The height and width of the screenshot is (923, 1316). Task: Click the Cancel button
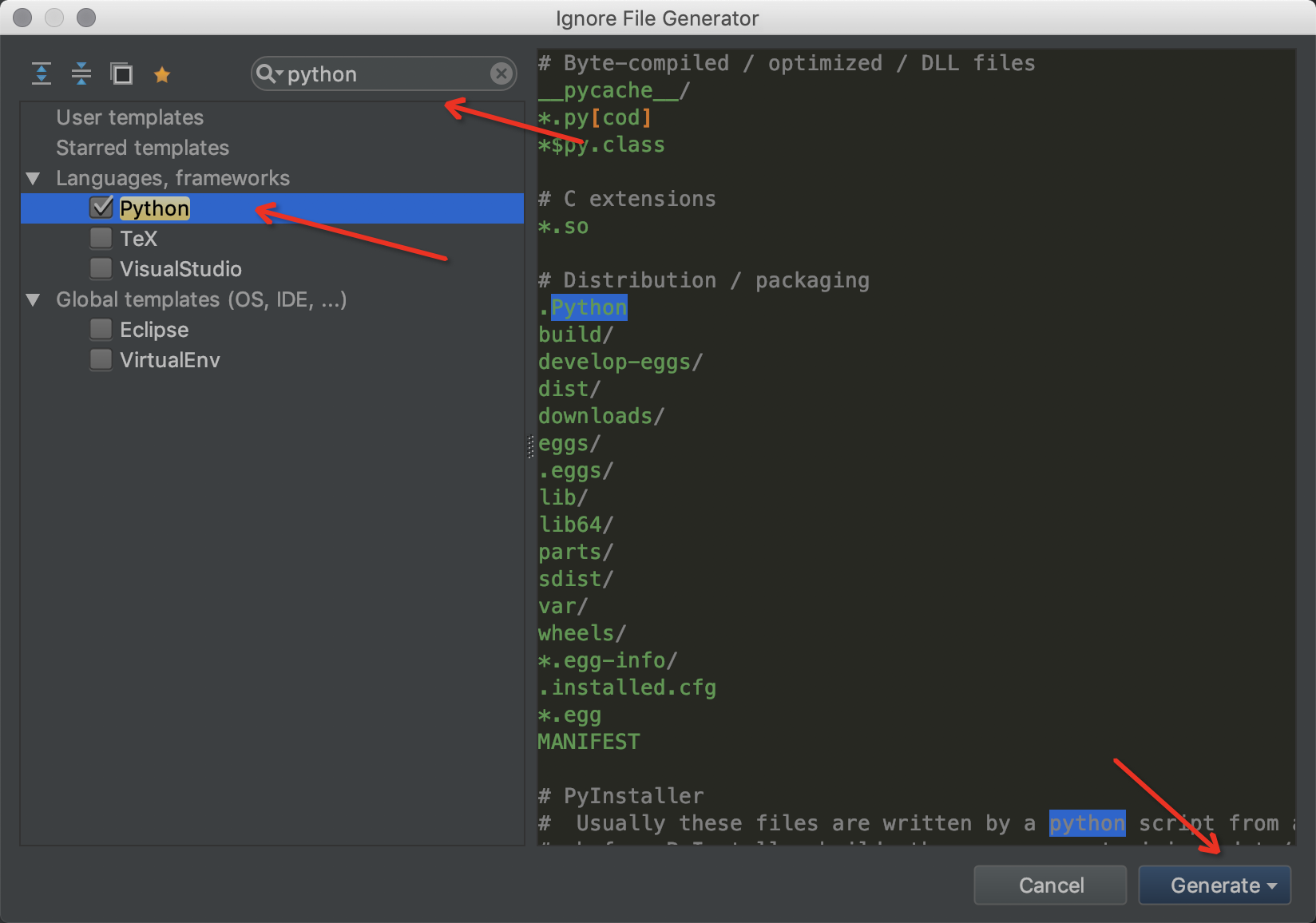[x=1051, y=885]
